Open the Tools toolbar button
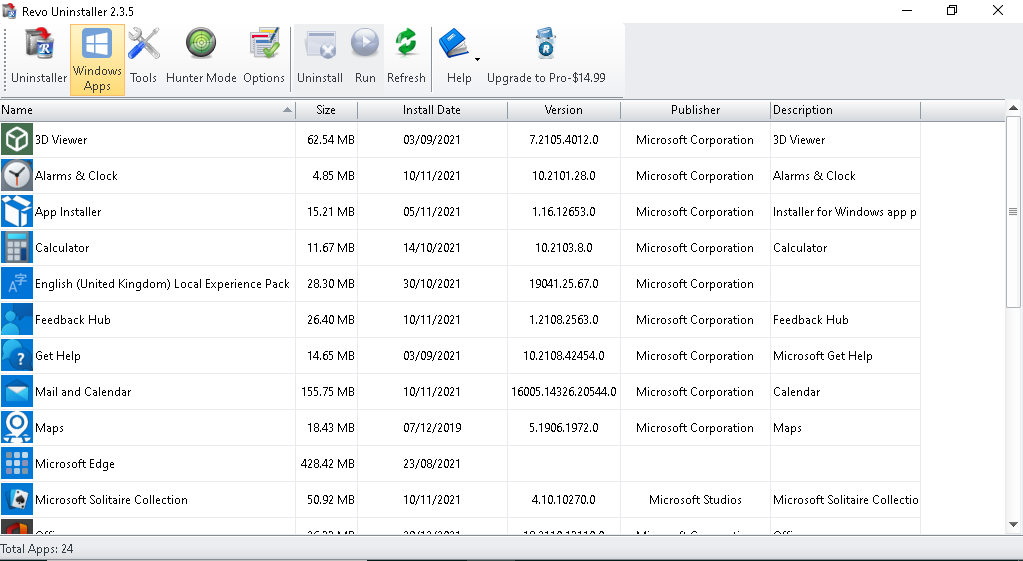 point(144,60)
